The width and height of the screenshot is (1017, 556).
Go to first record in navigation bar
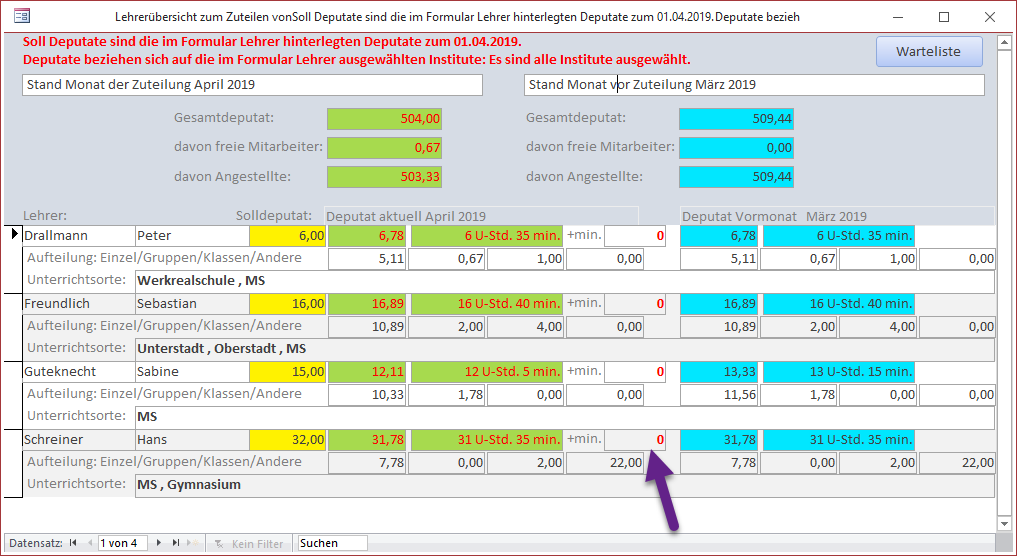73,543
